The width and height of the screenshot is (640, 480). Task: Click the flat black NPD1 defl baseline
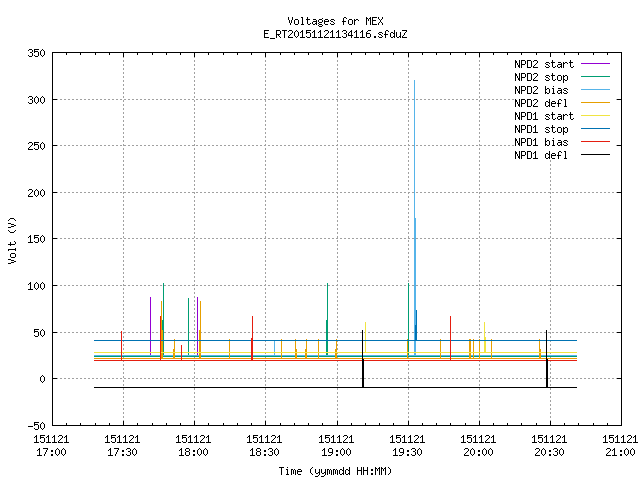336,387
